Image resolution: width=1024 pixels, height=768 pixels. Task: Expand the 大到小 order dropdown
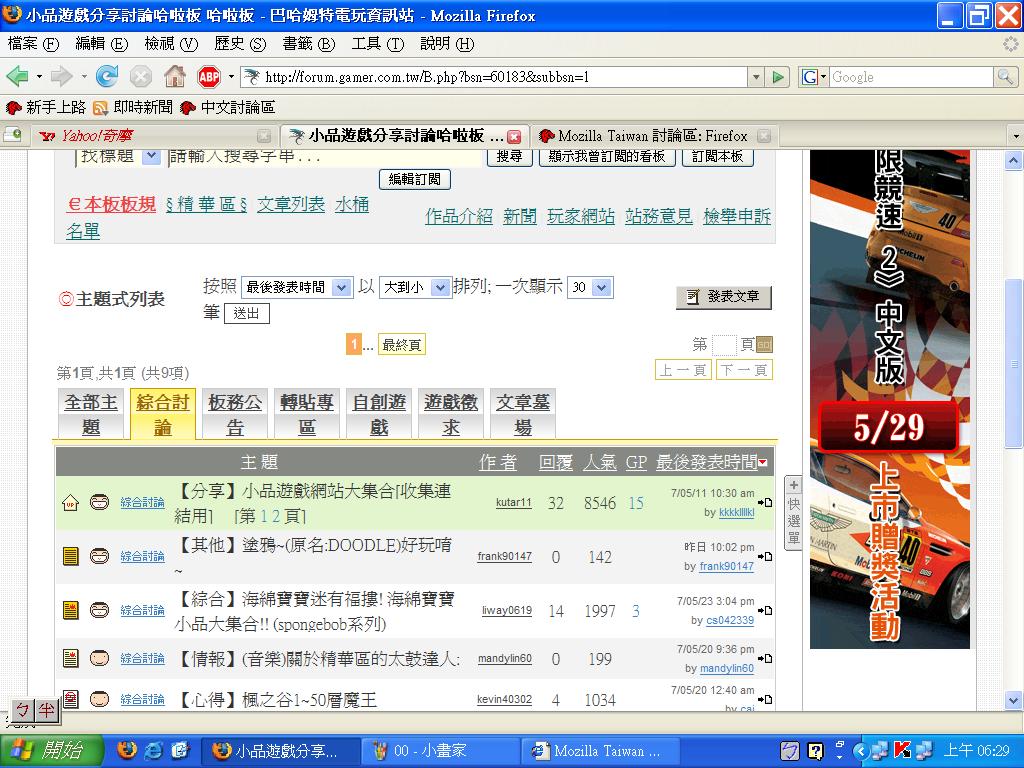click(x=415, y=288)
